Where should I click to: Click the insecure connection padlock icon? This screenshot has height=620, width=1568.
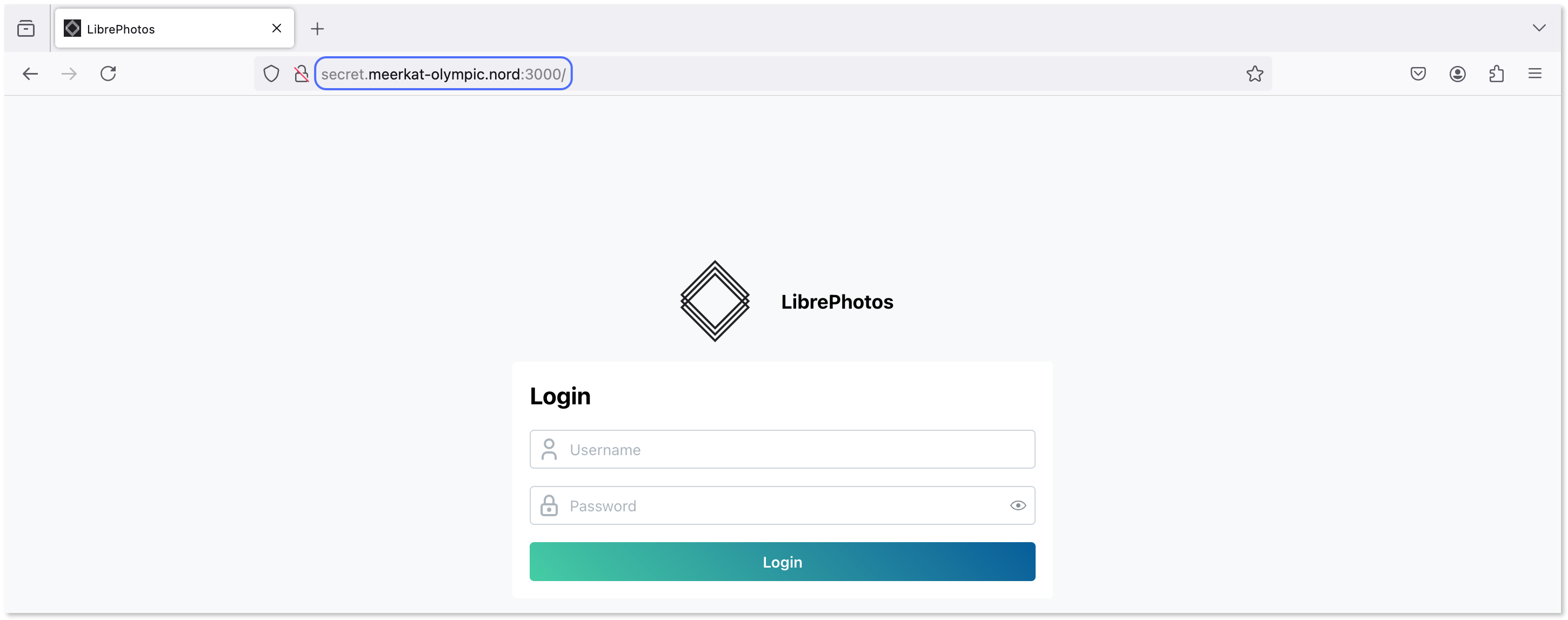tap(301, 74)
